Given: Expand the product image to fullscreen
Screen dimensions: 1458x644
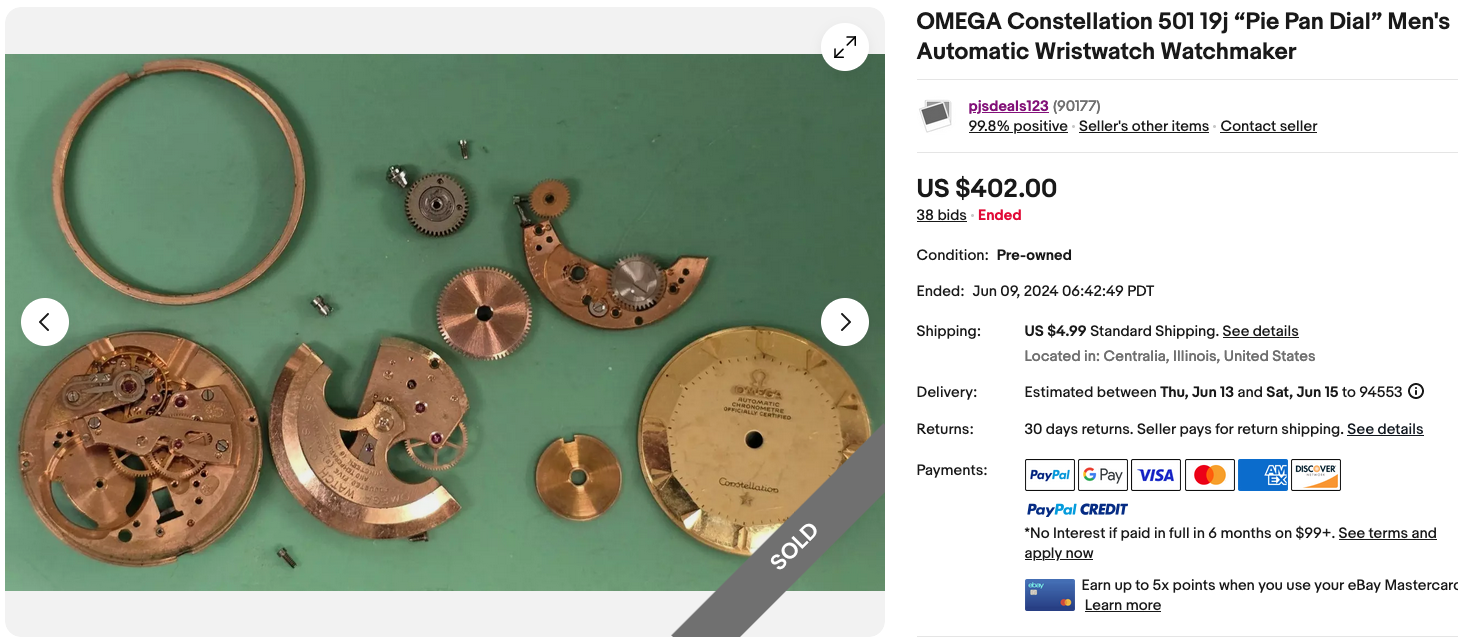Looking at the screenshot, I should point(845,47).
